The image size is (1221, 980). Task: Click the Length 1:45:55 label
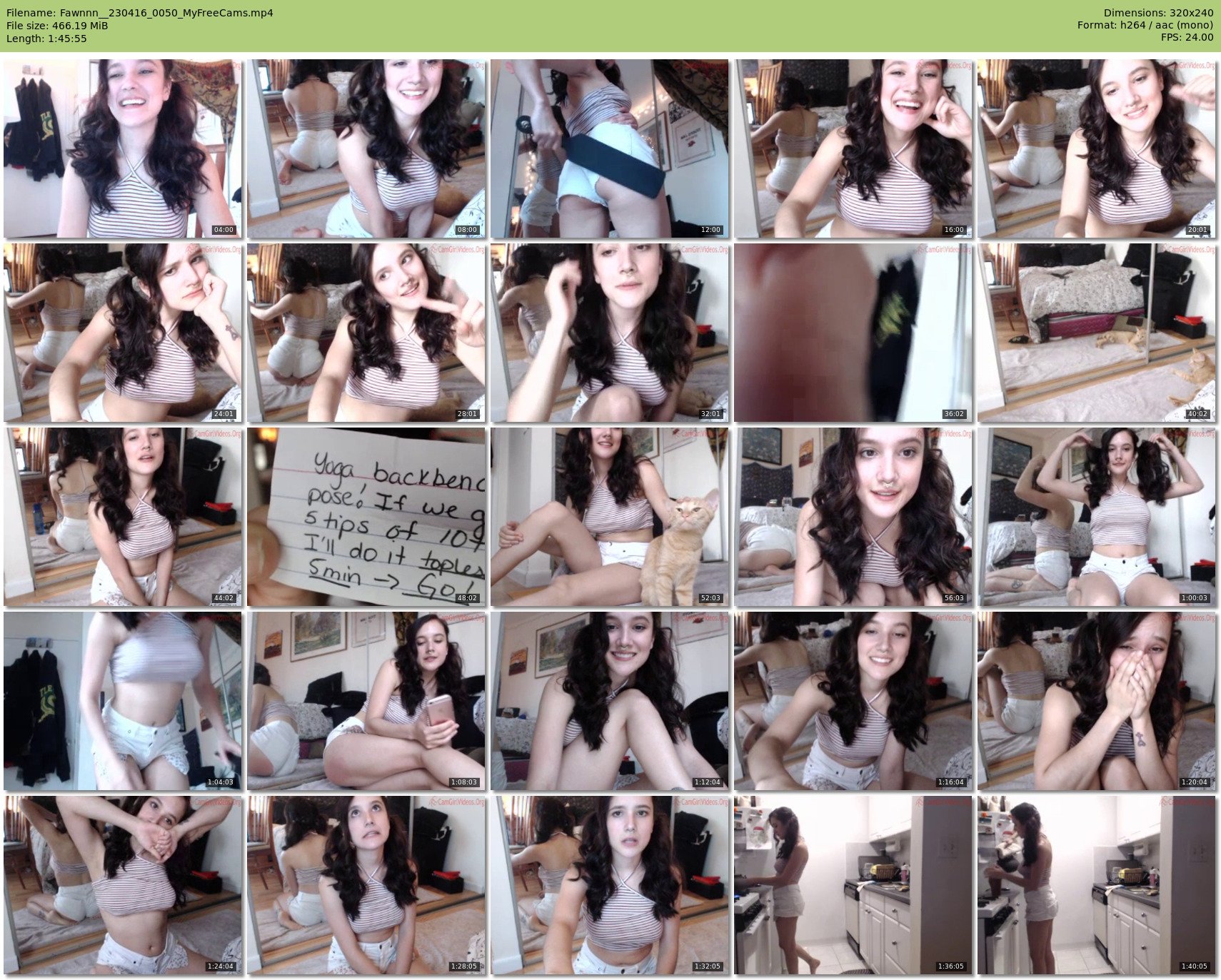[x=46, y=39]
